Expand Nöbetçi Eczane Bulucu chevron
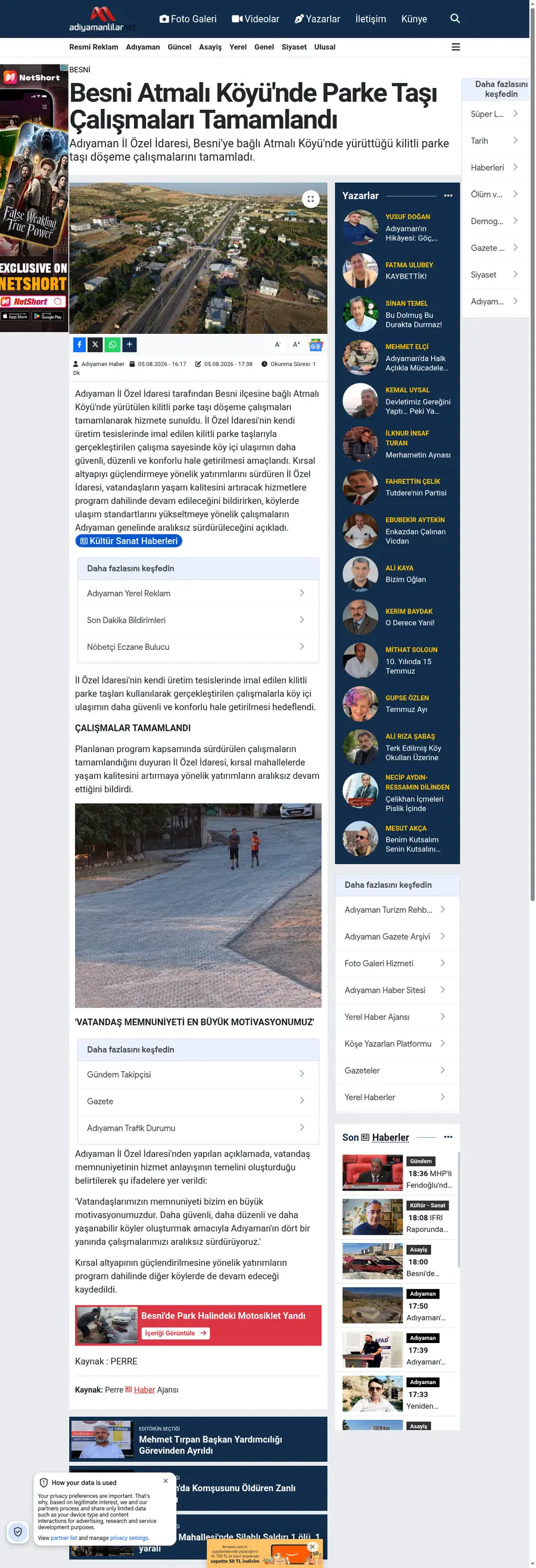Image resolution: width=536 pixels, height=1568 pixels. [301, 646]
